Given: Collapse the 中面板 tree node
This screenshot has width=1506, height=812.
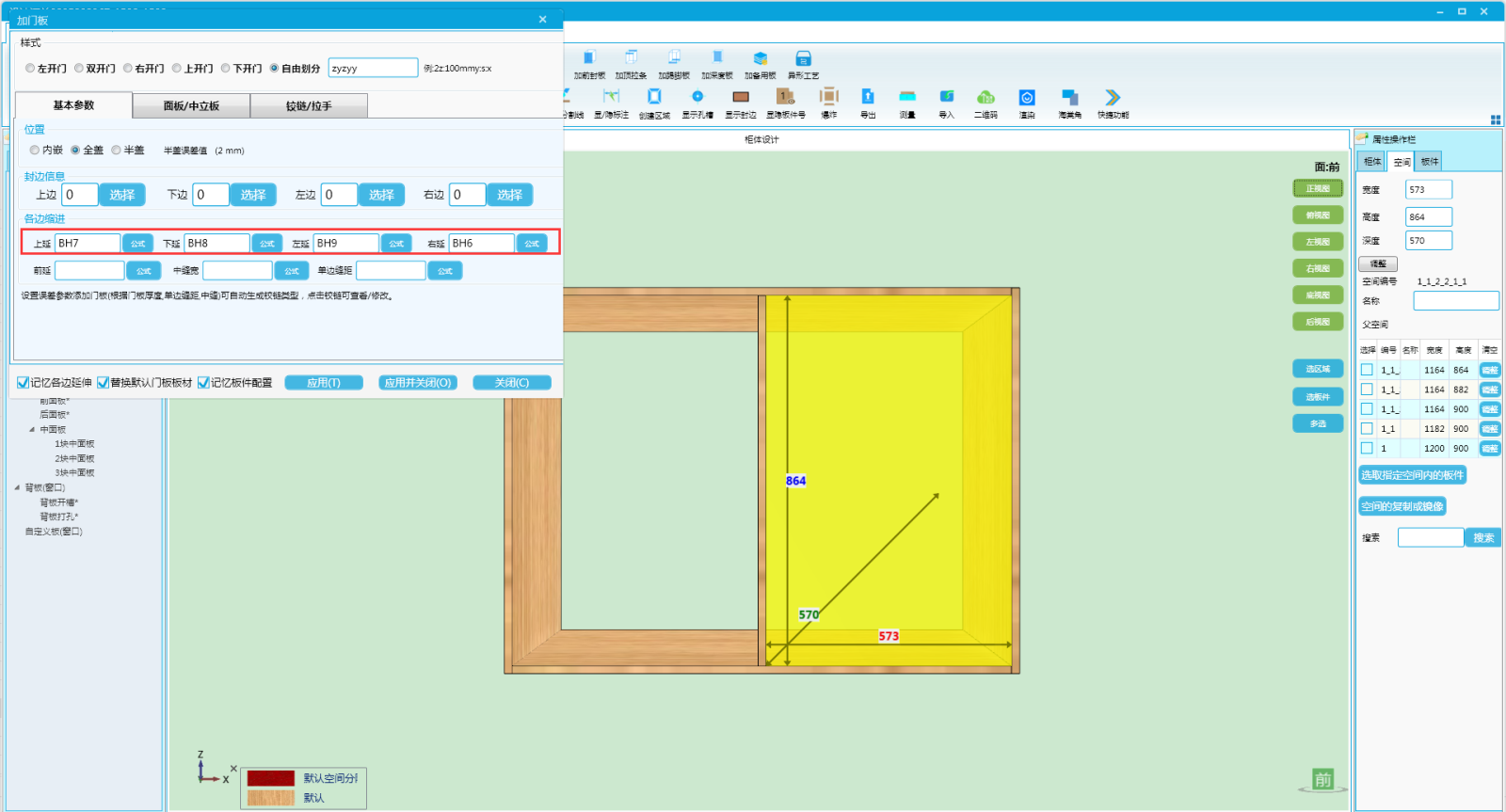Looking at the screenshot, I should click(32, 430).
